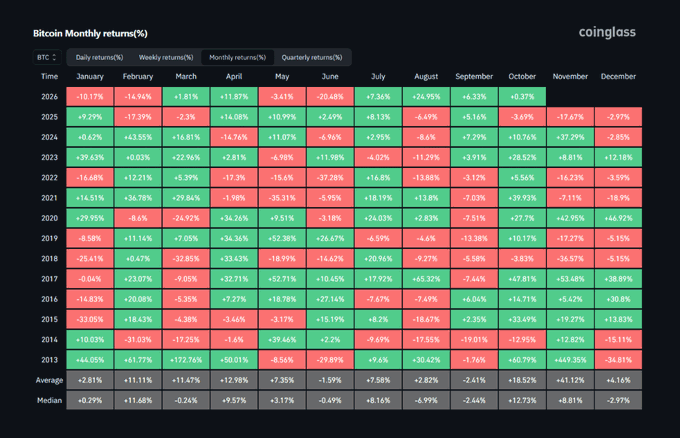Click the +172.76% cell for March 2013

pos(186,360)
